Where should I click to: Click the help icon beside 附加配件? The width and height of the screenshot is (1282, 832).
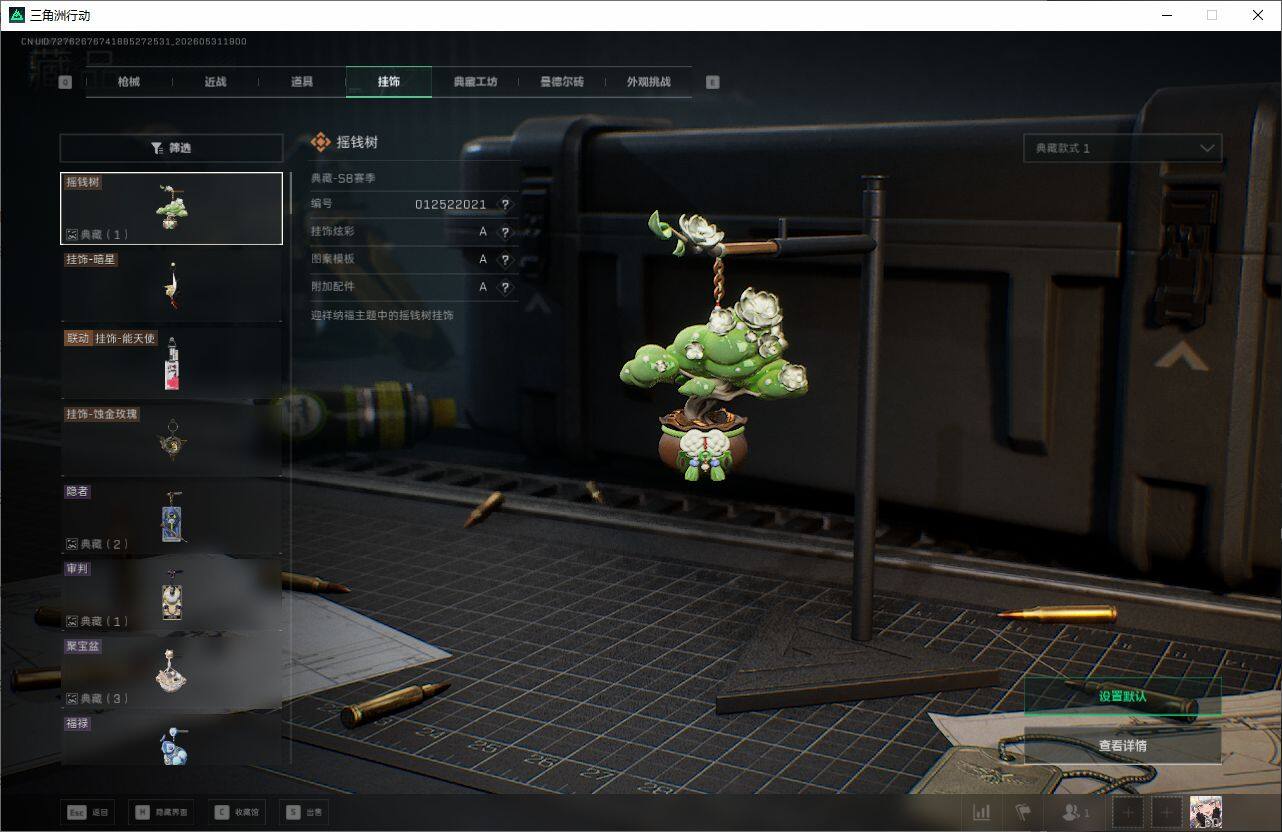point(505,287)
